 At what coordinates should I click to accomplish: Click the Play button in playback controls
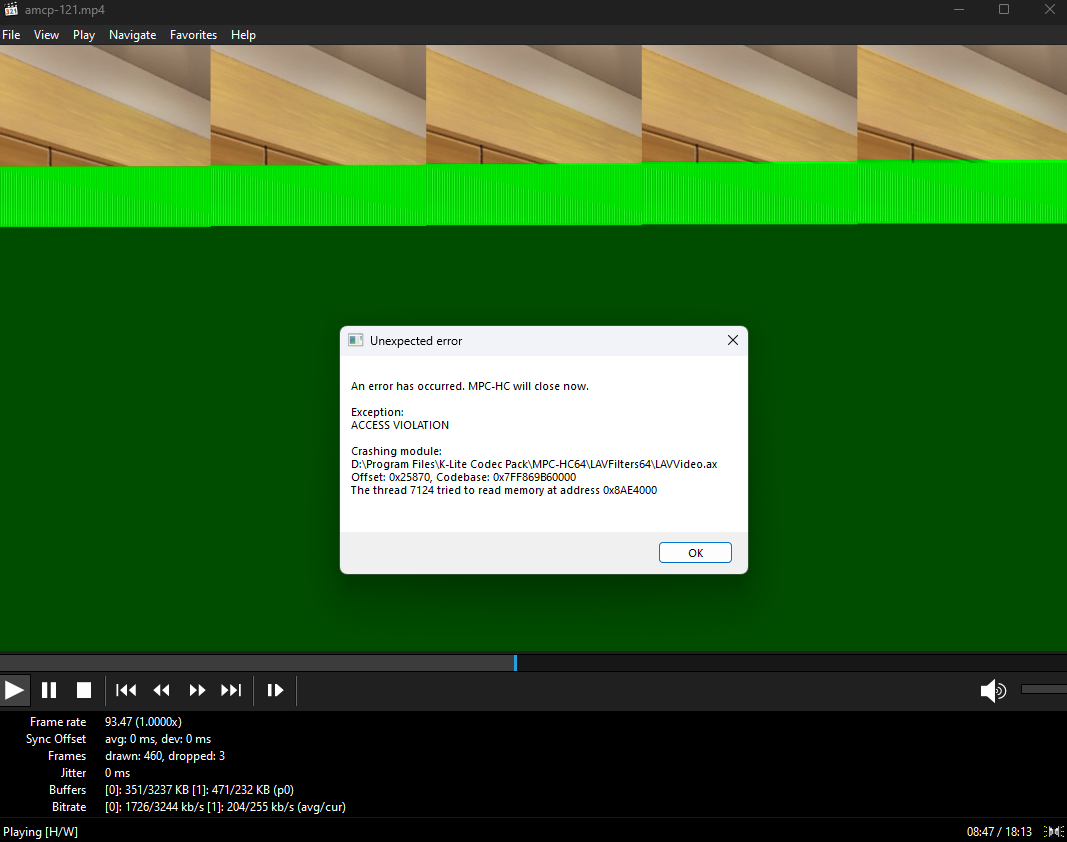point(14,690)
